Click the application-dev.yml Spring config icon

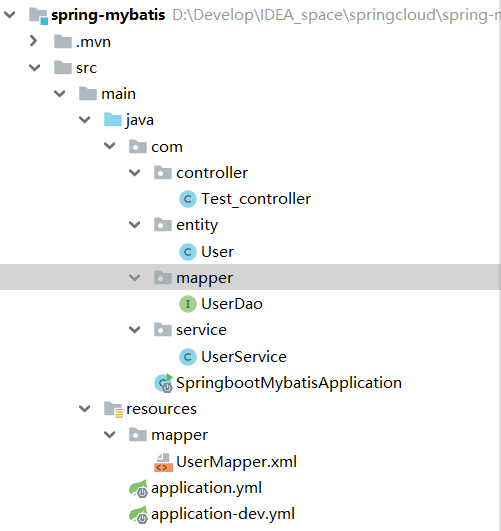pyautogui.click(x=138, y=514)
